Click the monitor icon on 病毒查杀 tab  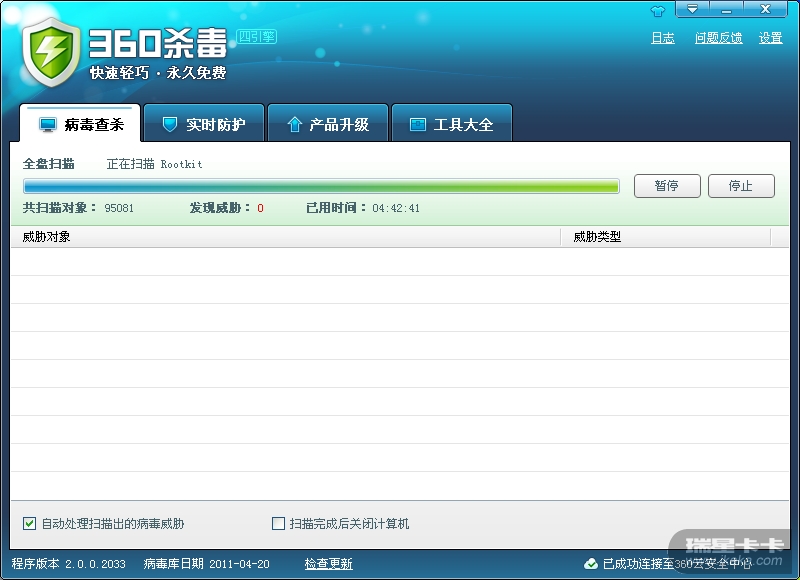click(48, 125)
